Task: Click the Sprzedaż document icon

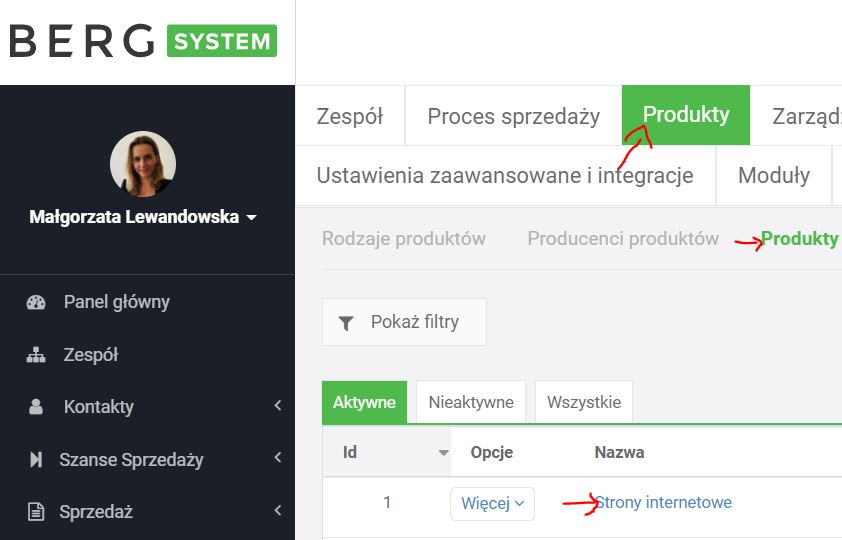Action: point(36,512)
